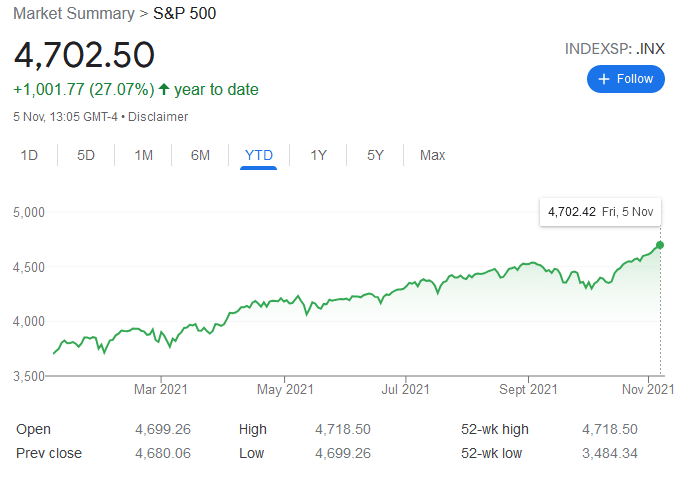Click the green up arrow icon

point(164,89)
